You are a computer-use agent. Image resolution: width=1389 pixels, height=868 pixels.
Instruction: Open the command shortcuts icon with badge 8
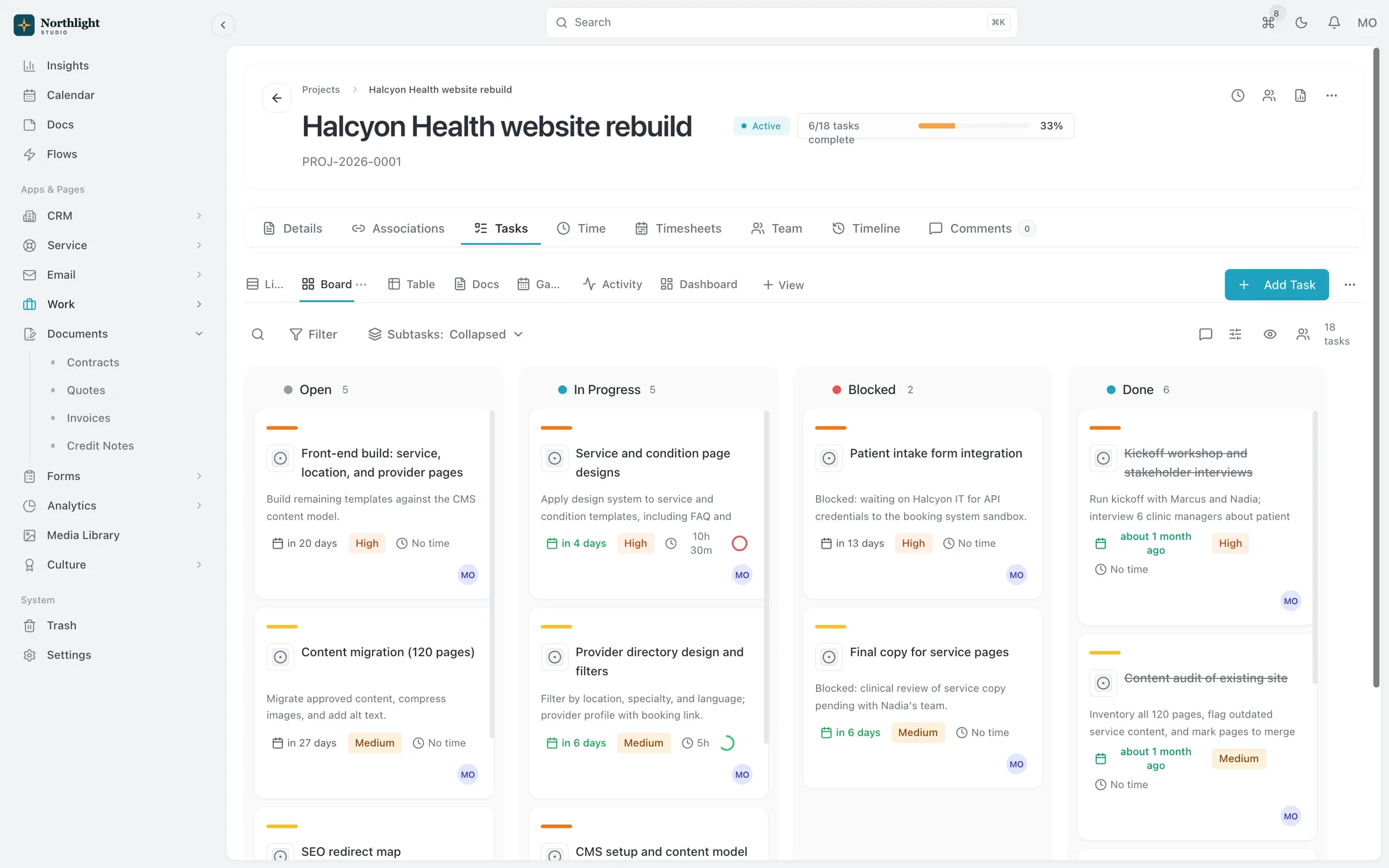point(1268,23)
